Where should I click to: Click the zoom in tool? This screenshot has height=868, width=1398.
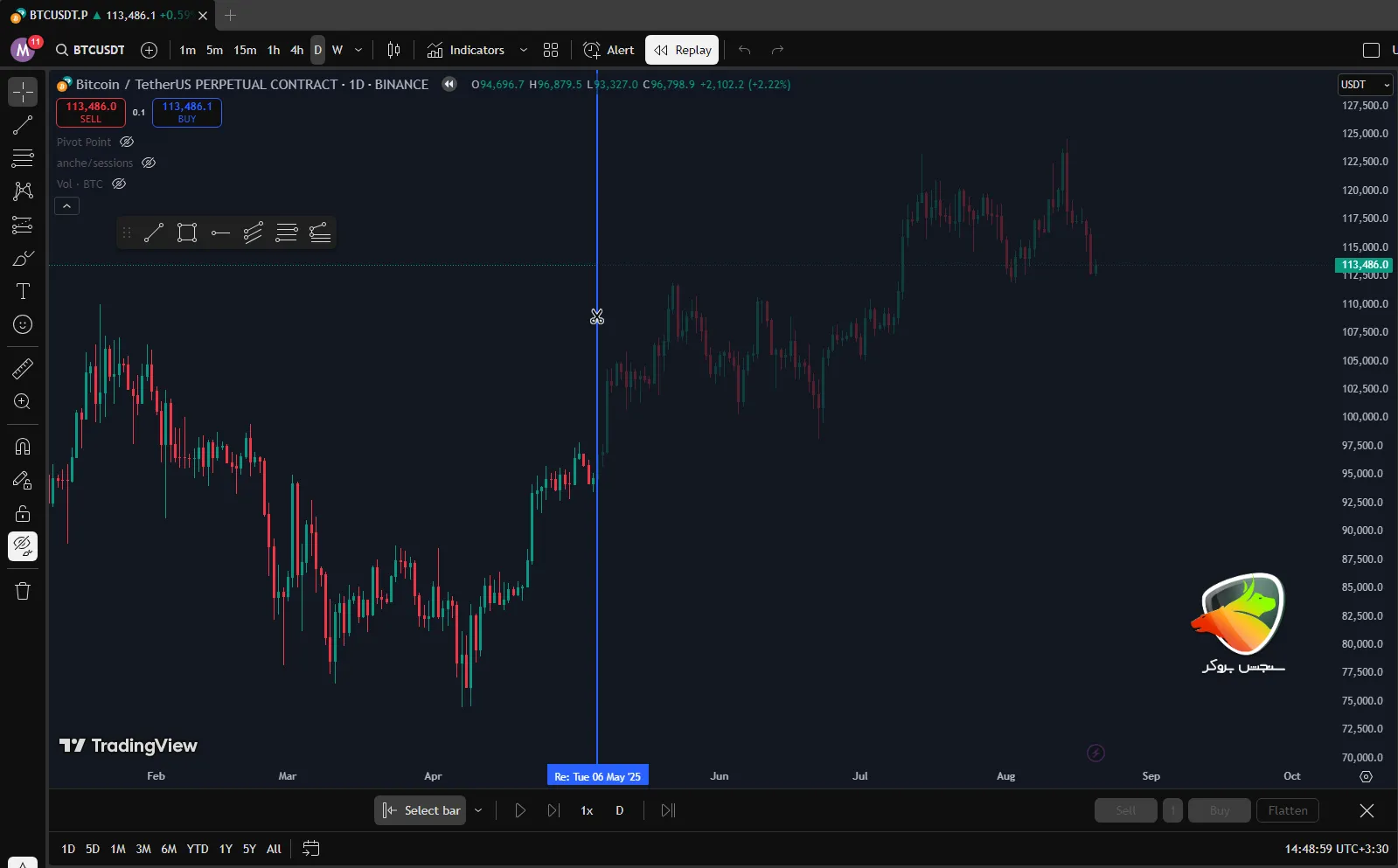tap(23, 402)
